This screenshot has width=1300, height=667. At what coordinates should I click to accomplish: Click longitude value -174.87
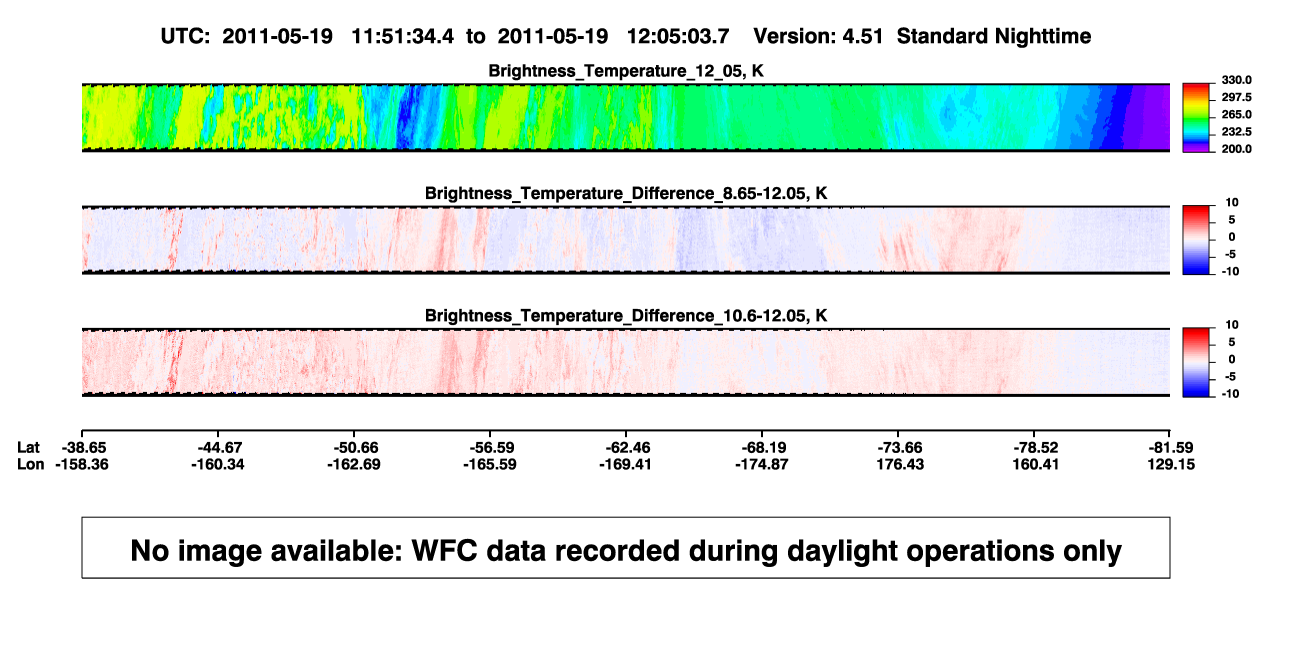762,464
